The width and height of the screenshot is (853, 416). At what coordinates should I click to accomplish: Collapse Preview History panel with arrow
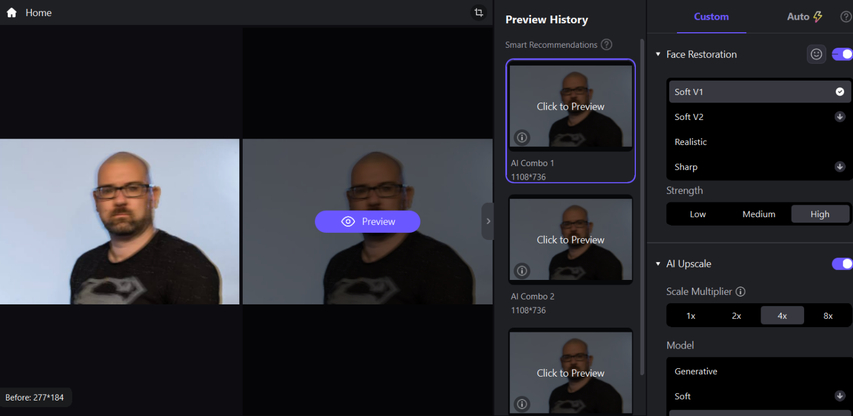point(488,221)
